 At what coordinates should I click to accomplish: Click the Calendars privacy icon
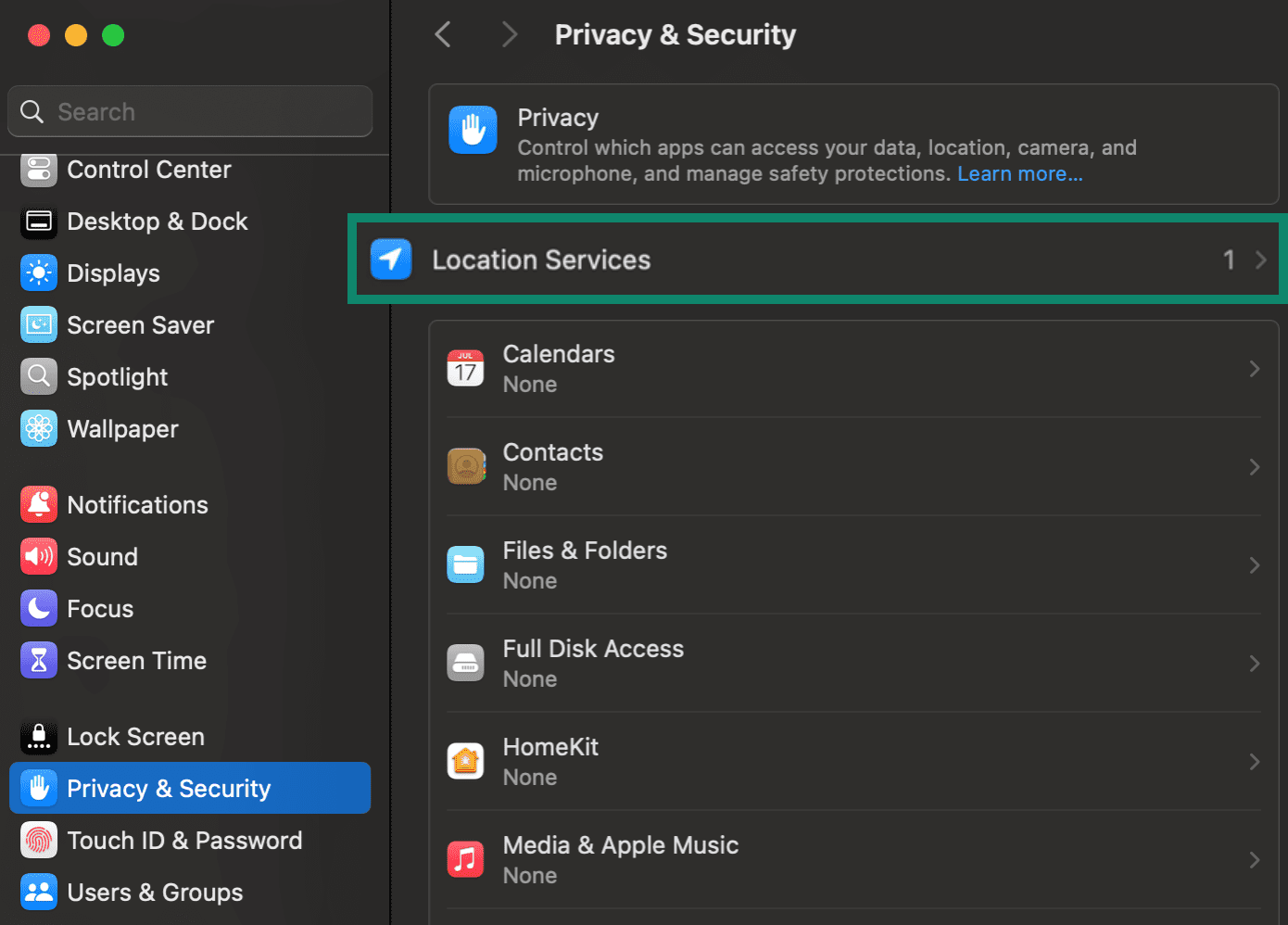(x=465, y=368)
